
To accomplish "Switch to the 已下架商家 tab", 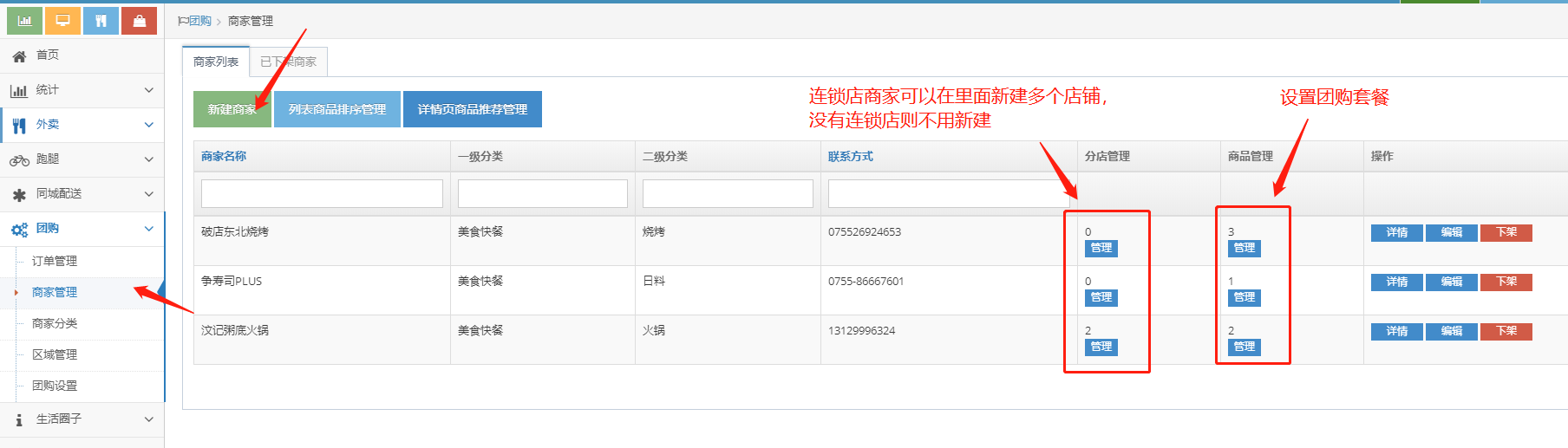I will point(288,62).
